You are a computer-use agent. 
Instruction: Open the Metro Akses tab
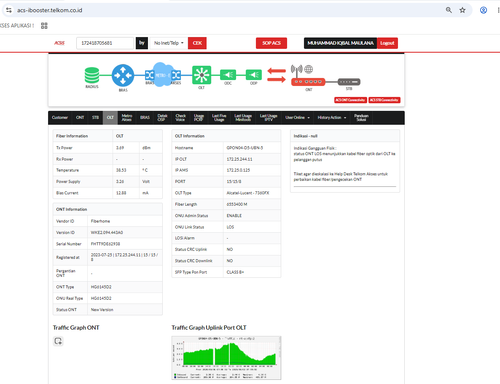click(x=127, y=118)
